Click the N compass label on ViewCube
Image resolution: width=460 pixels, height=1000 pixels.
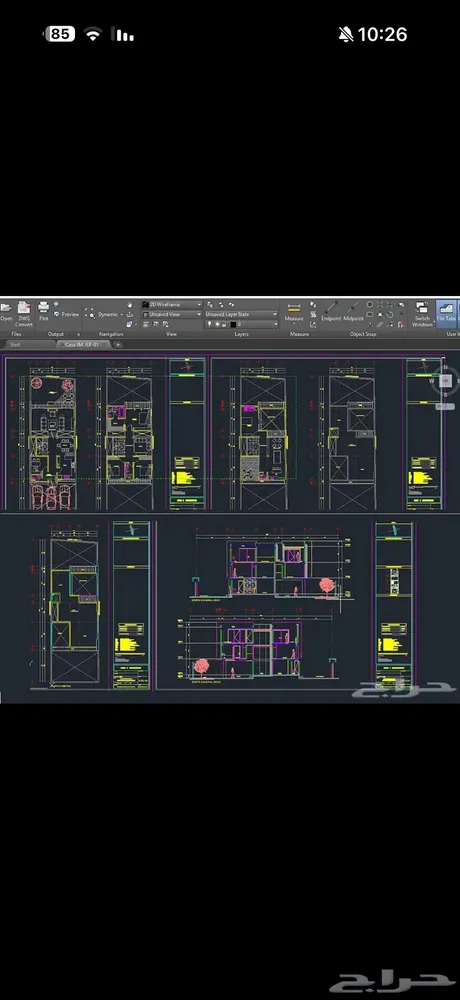446,367
